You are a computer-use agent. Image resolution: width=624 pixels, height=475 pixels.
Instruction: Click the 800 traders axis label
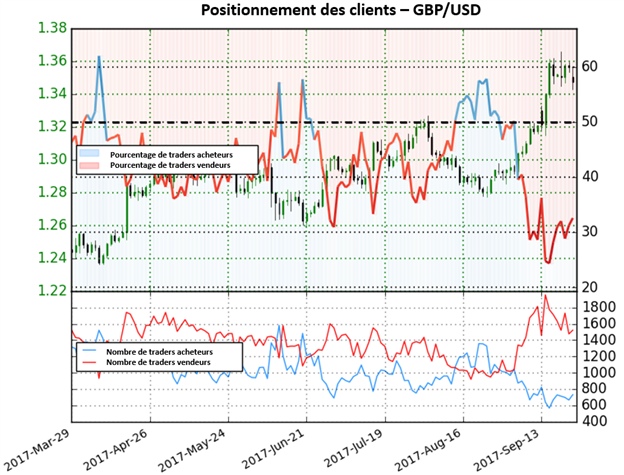coord(594,389)
